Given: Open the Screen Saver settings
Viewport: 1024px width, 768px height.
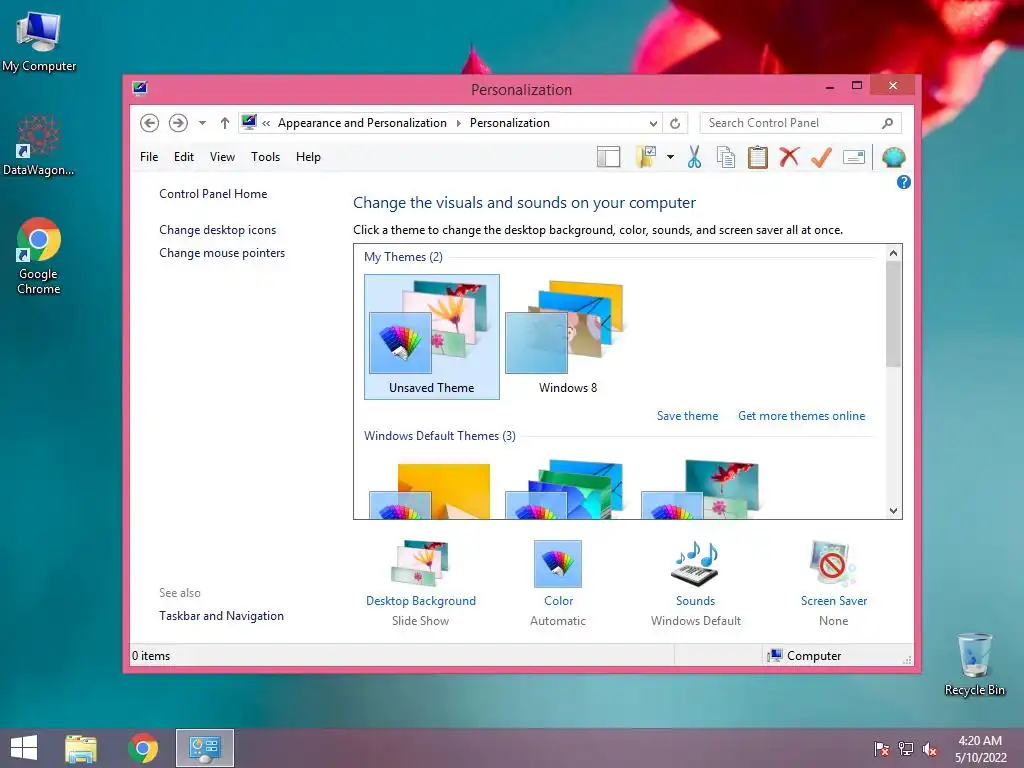Looking at the screenshot, I should pyautogui.click(x=833, y=583).
